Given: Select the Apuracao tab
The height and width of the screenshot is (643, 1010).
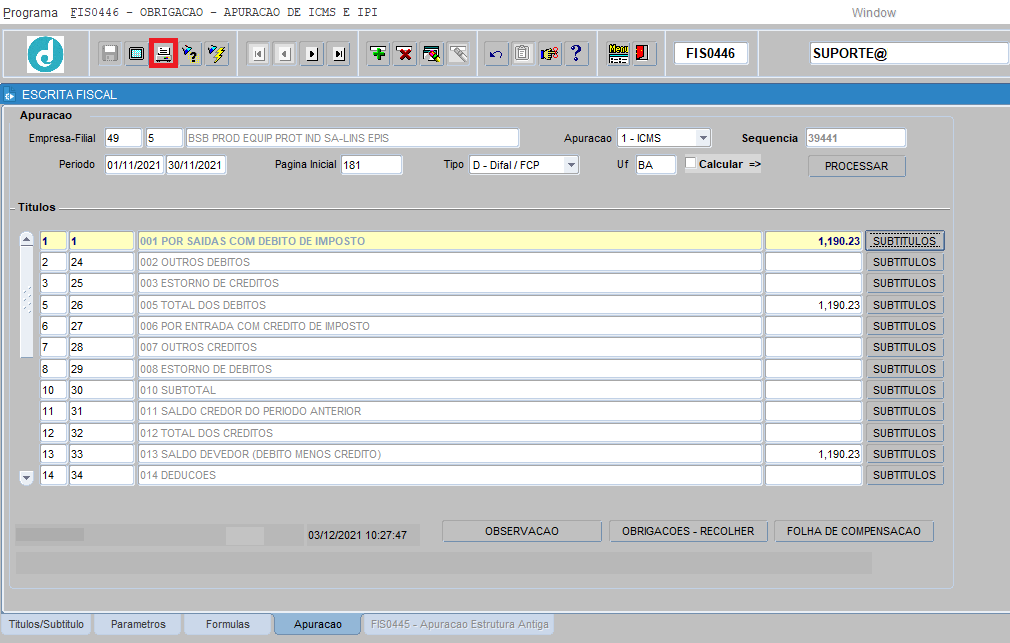Looking at the screenshot, I should coord(318,624).
